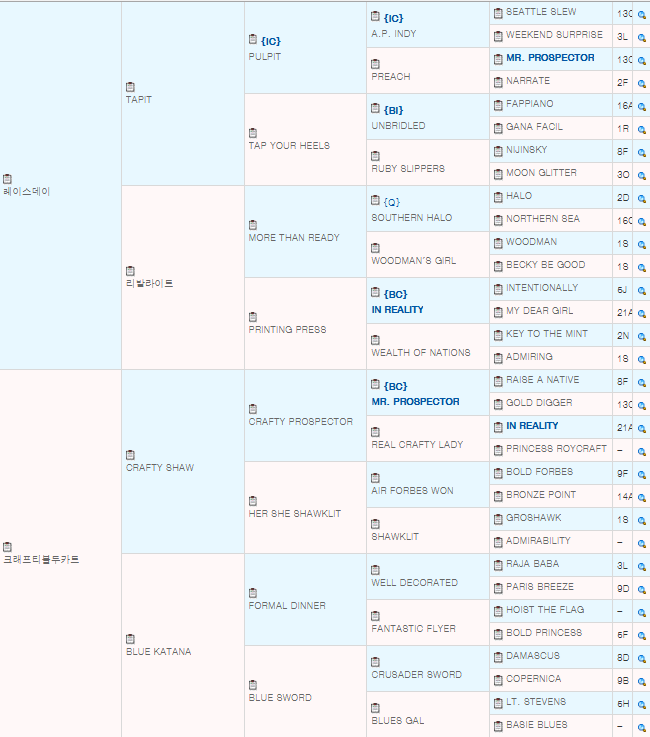
Task: Click the clipboard icon above 레이스데이
Action: [x=8, y=179]
